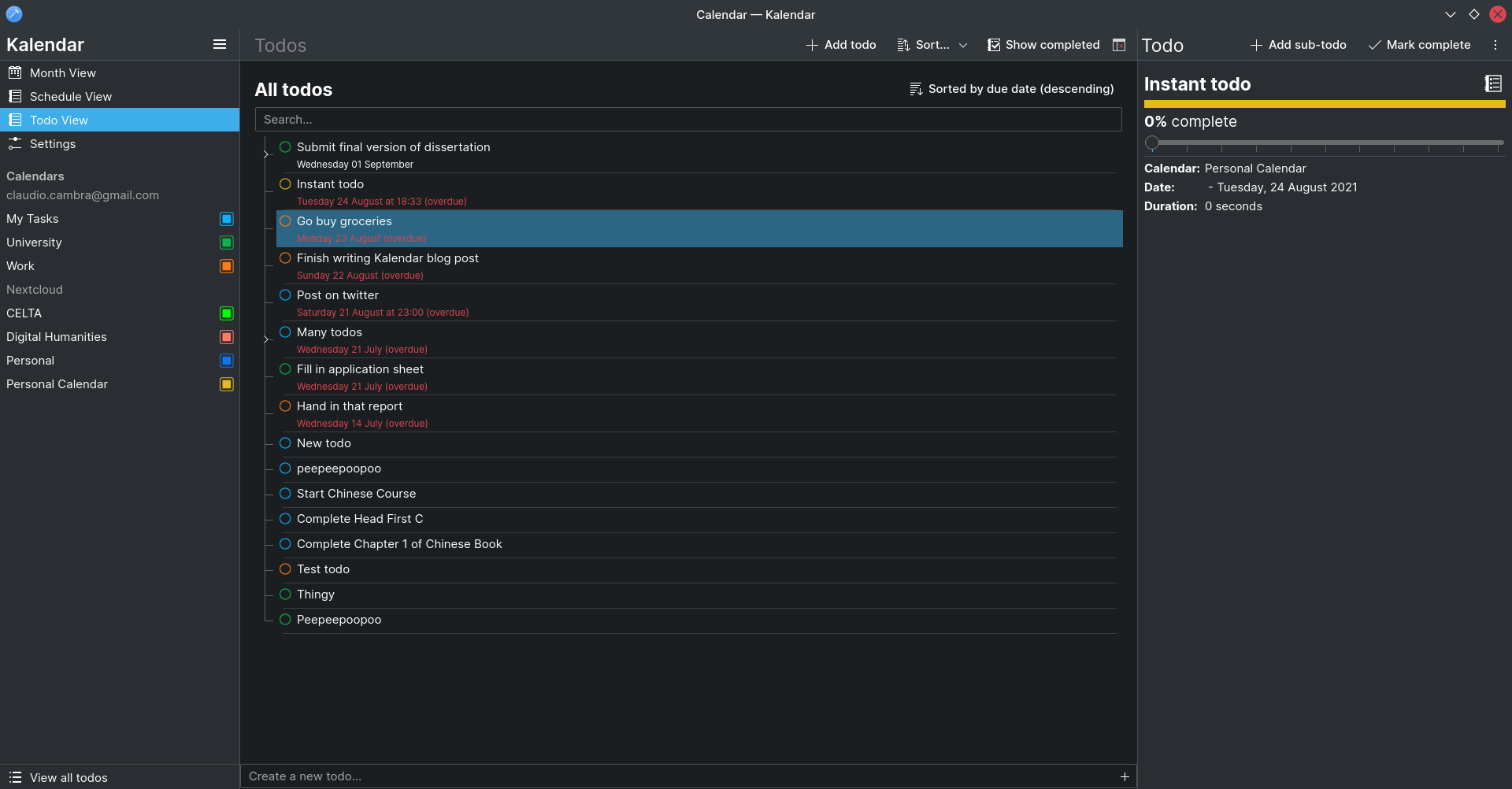Select the 'Complete Head First C' todo

pos(699,519)
